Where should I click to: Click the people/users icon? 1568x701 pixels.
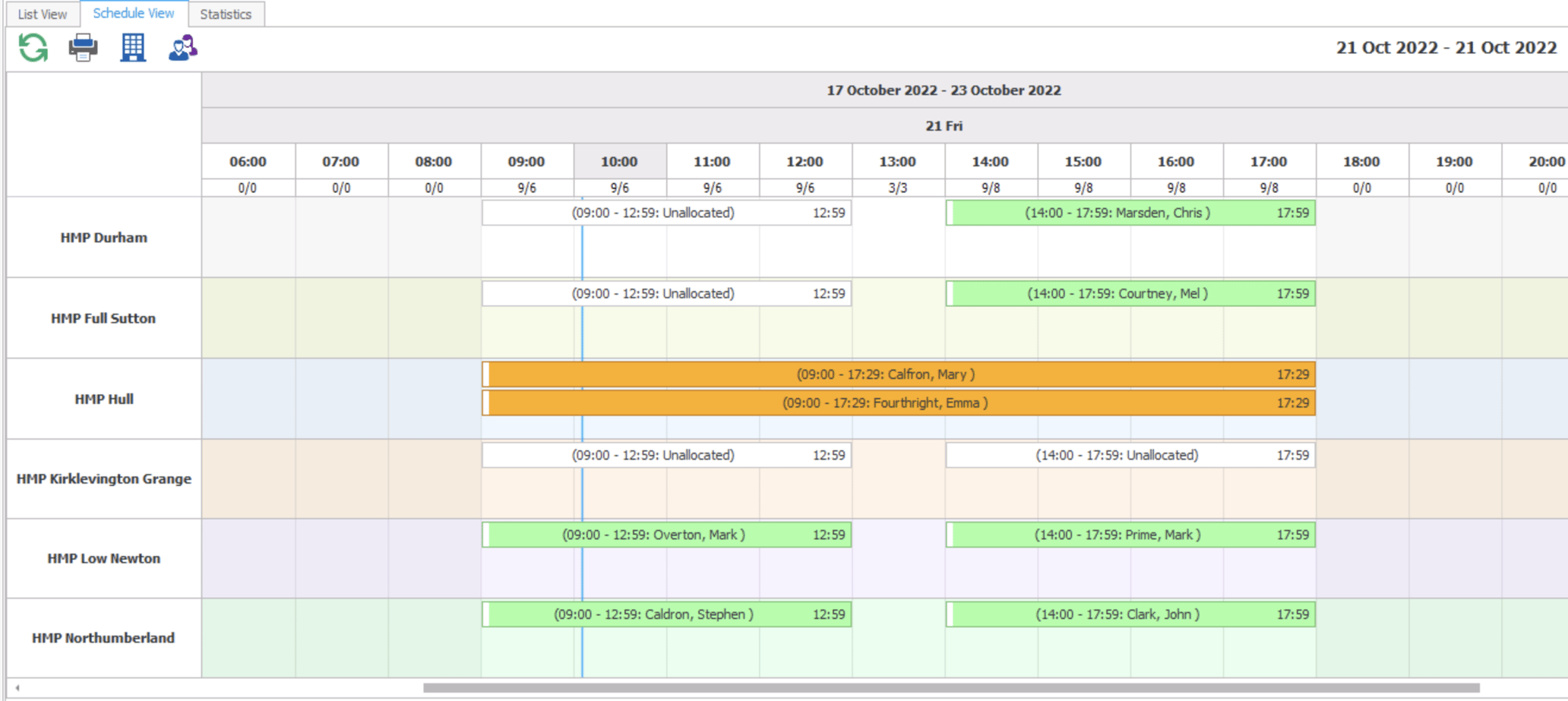[x=182, y=48]
